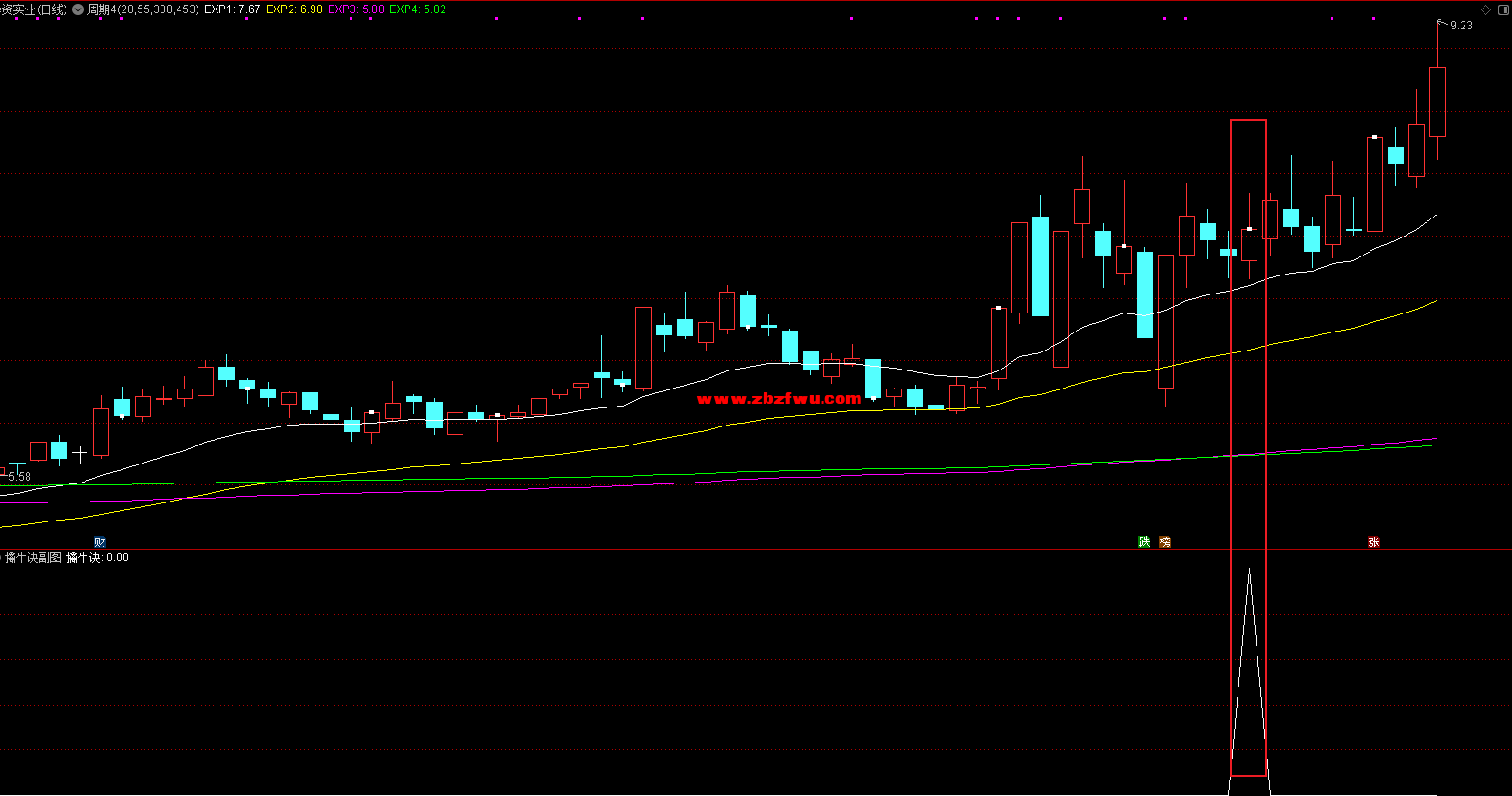
Task: Toggle the side panel icon at top right
Action: click(x=1502, y=9)
